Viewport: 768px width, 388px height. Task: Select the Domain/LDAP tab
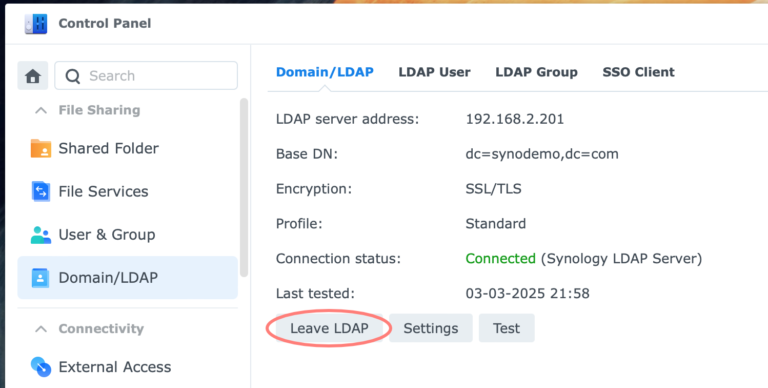pos(325,72)
